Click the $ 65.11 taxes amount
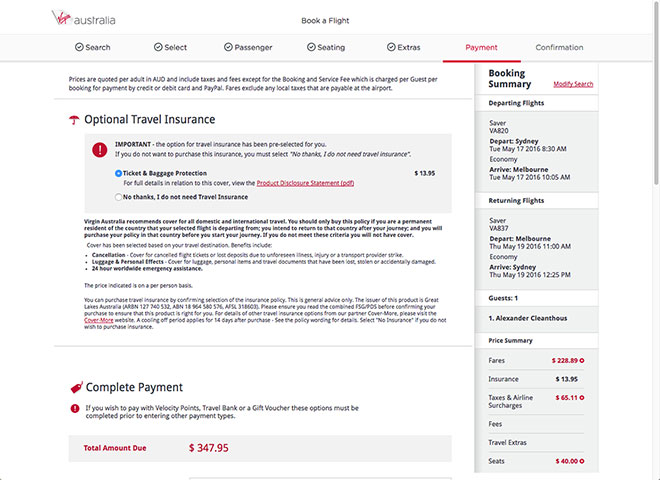The width and height of the screenshot is (660, 480). [566, 398]
